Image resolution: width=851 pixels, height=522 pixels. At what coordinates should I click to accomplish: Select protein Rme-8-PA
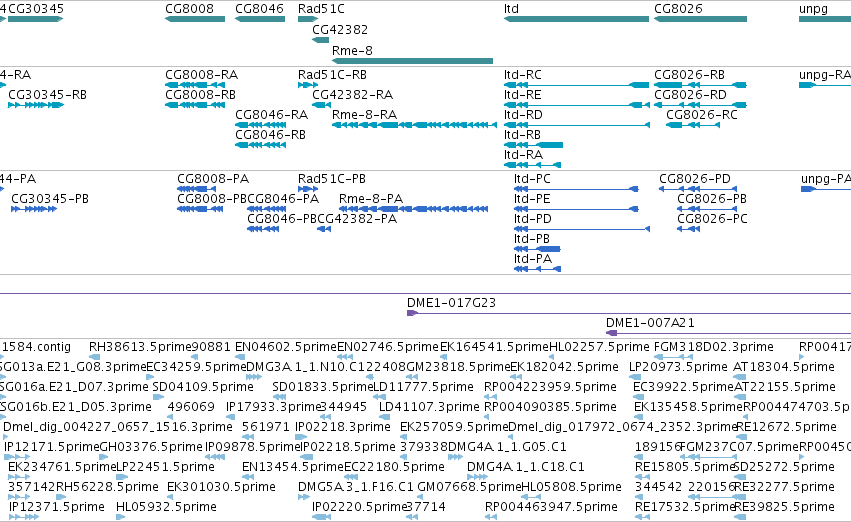[x=414, y=209]
